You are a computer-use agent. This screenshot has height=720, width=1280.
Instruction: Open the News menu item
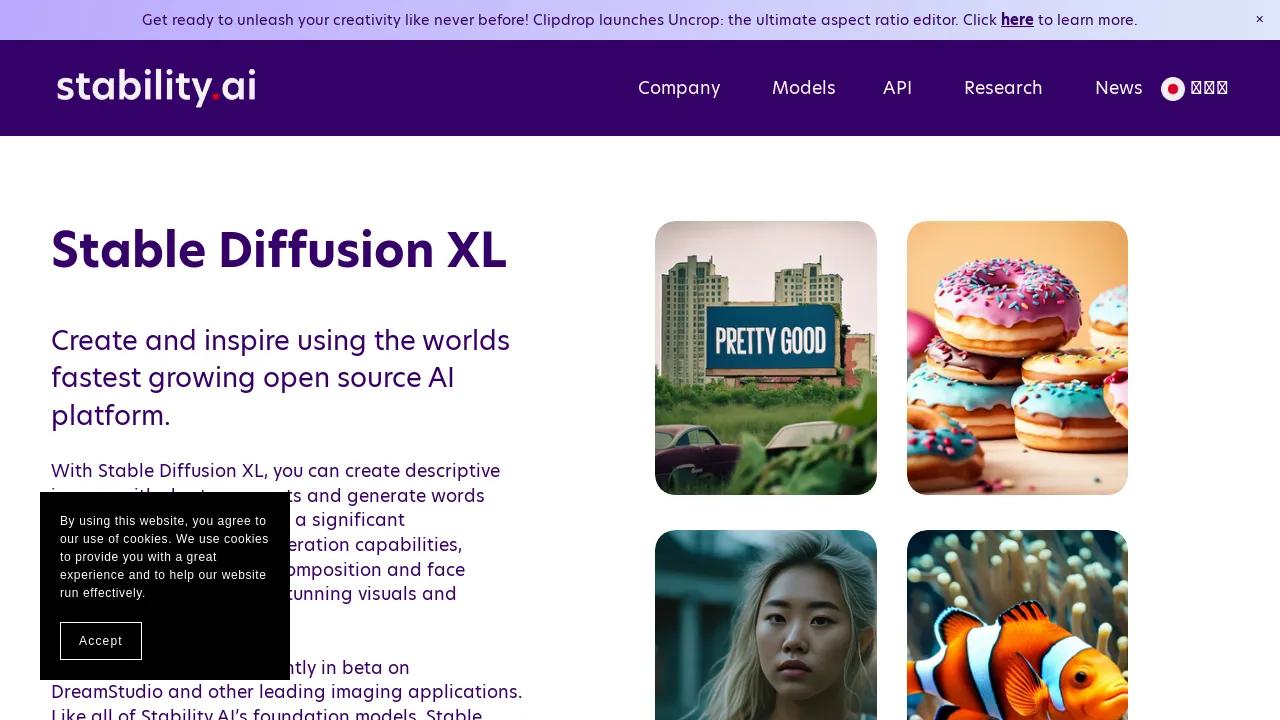point(1118,88)
